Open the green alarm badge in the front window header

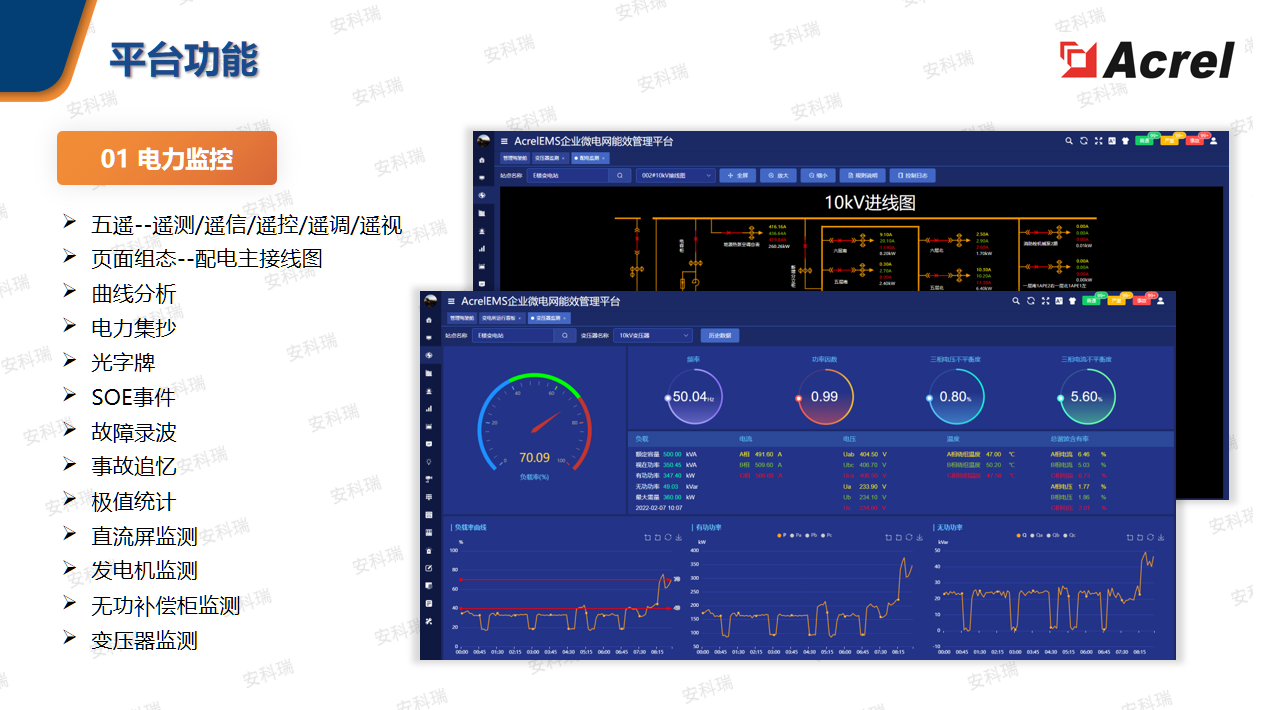(1091, 301)
